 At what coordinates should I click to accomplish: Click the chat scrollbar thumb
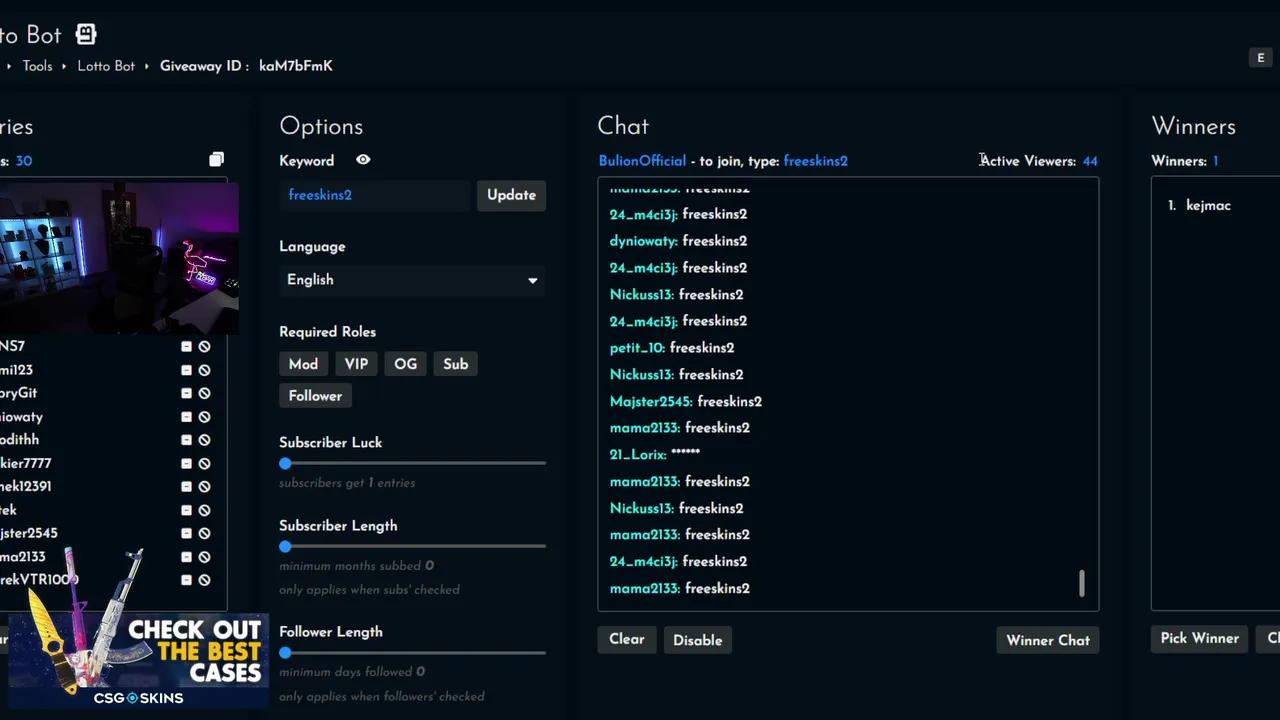pyautogui.click(x=1081, y=583)
